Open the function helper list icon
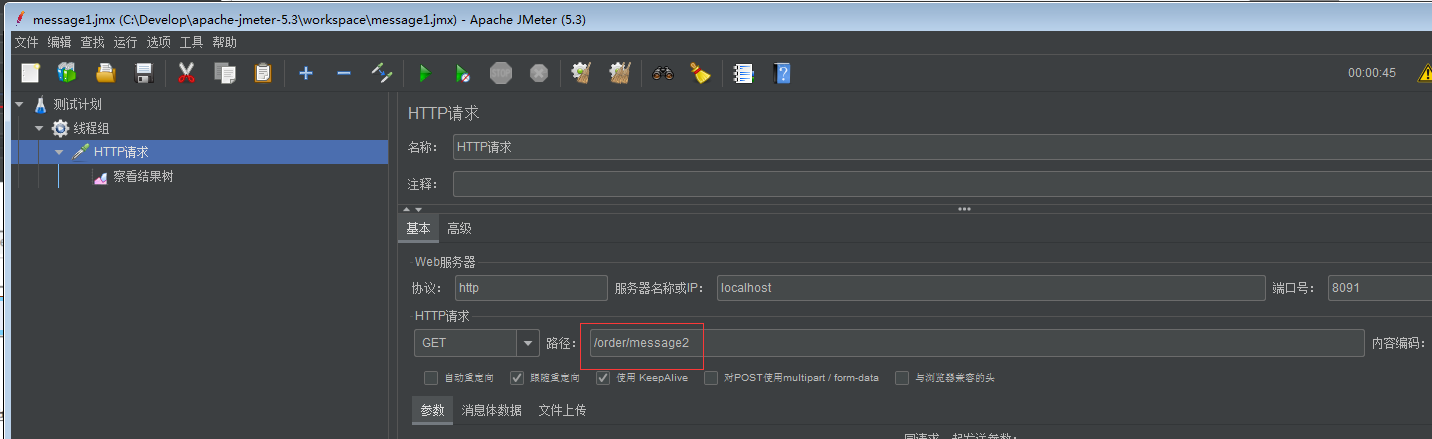The width and height of the screenshot is (1432, 439). point(743,73)
